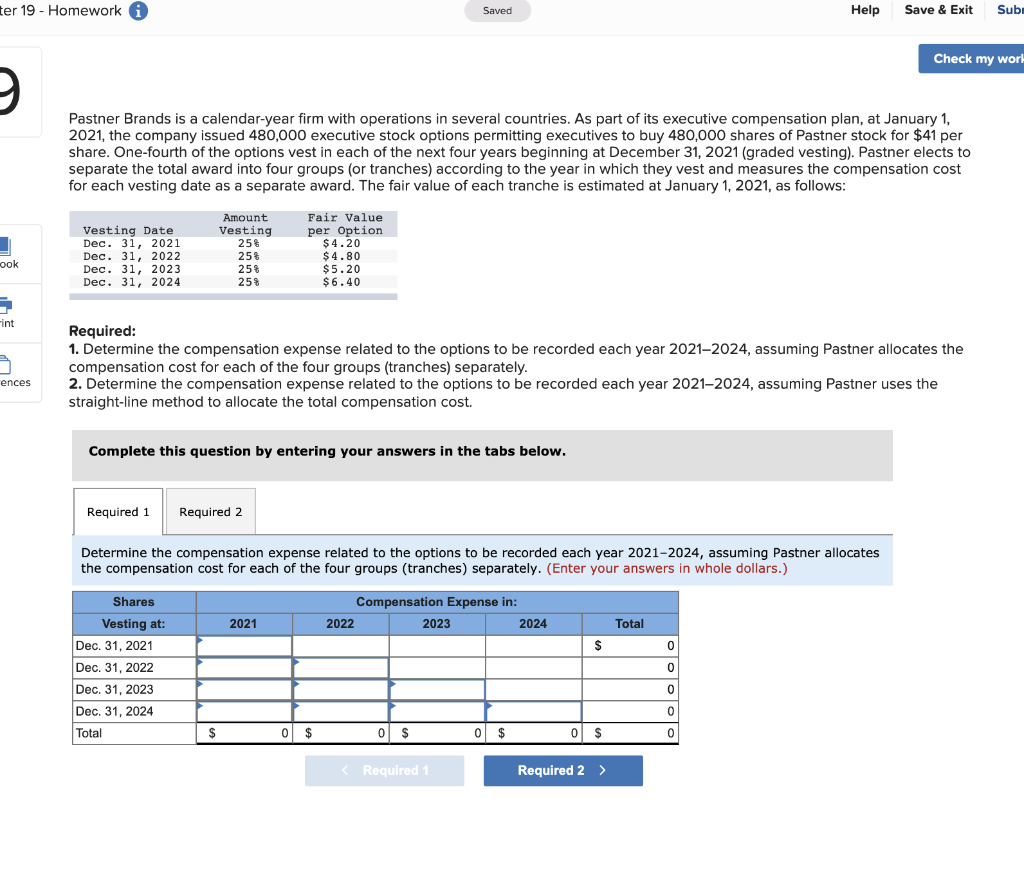Click the Shares header cell
The width and height of the screenshot is (1024, 870).
[134, 602]
